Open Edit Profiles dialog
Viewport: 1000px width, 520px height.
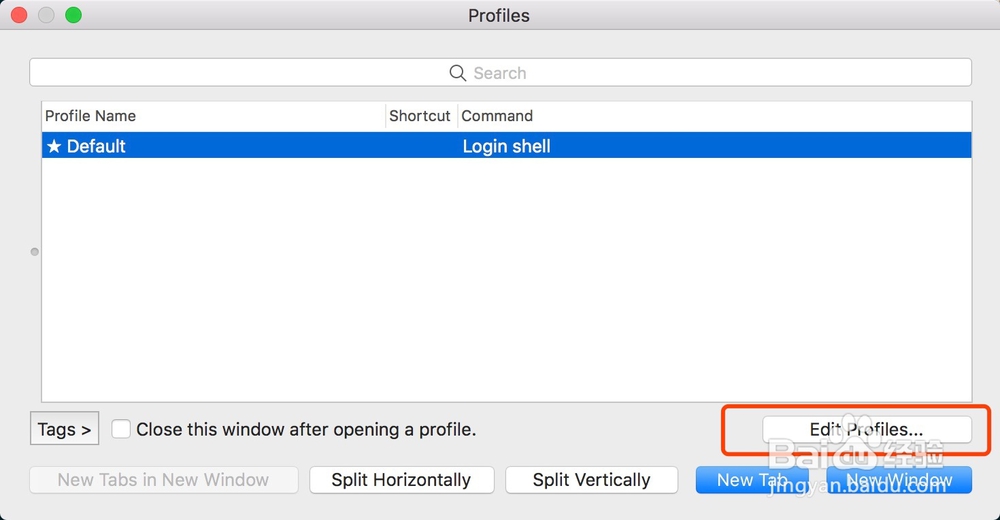[x=867, y=429]
